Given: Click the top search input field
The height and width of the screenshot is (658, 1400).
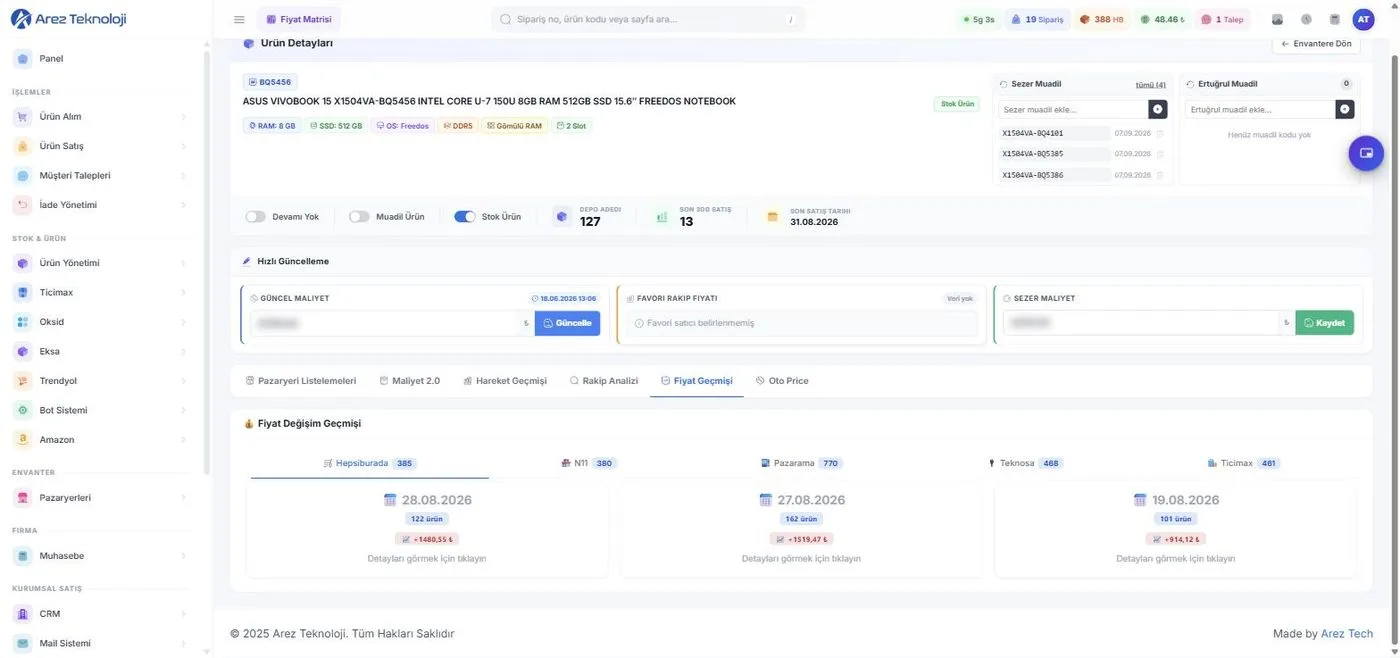Looking at the screenshot, I should tap(648, 19).
